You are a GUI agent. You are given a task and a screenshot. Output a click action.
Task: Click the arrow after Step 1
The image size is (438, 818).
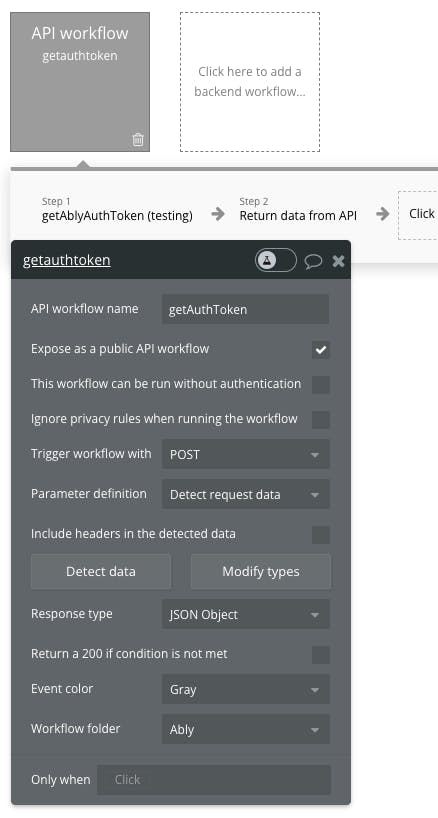[x=218, y=214]
